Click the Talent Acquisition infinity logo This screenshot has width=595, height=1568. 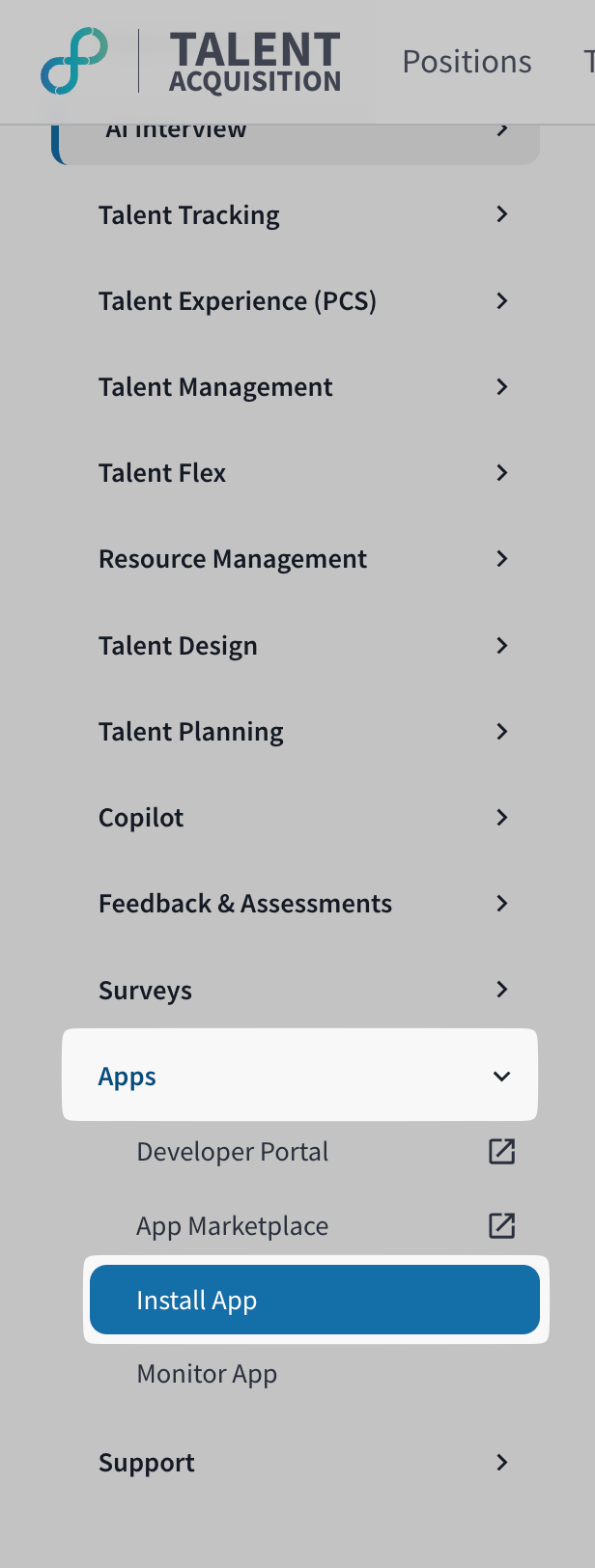(x=74, y=61)
